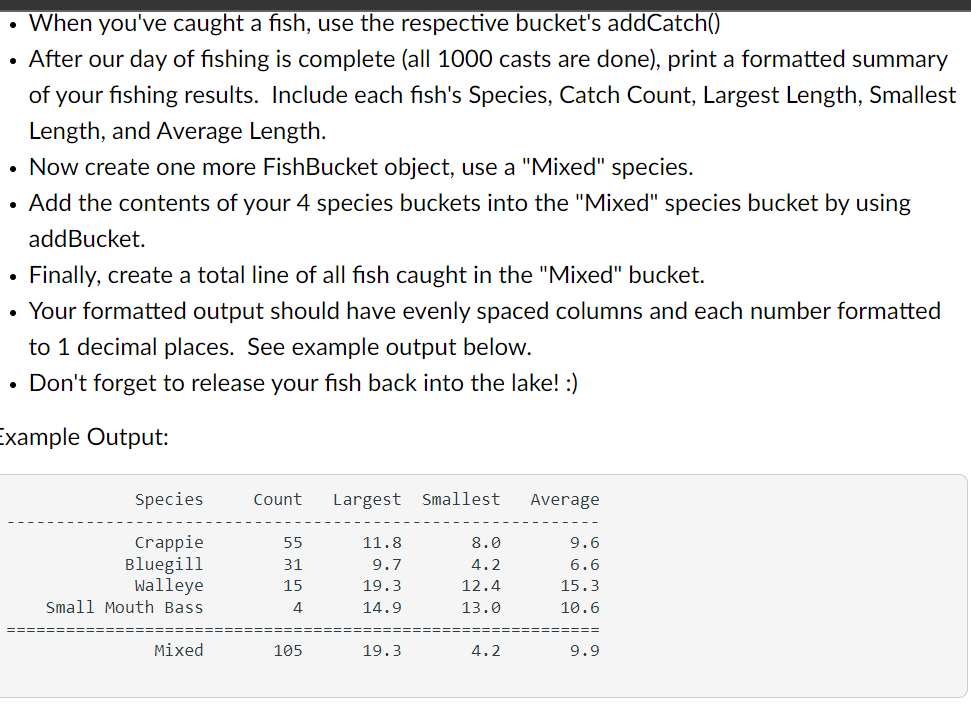Click the 'Mixed' total row label

(x=179, y=650)
